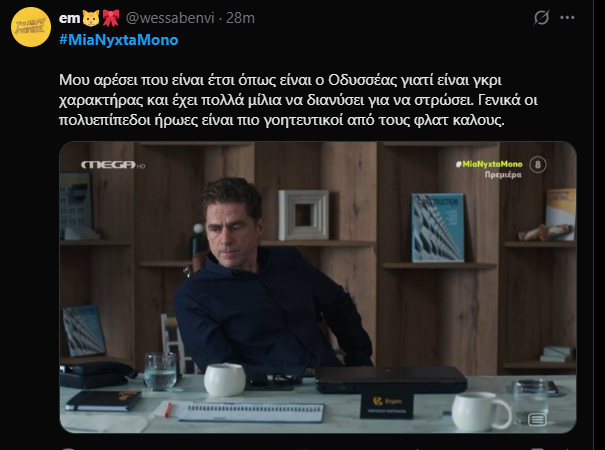Show the image description icon
The height and width of the screenshot is (450, 605).
tap(537, 419)
